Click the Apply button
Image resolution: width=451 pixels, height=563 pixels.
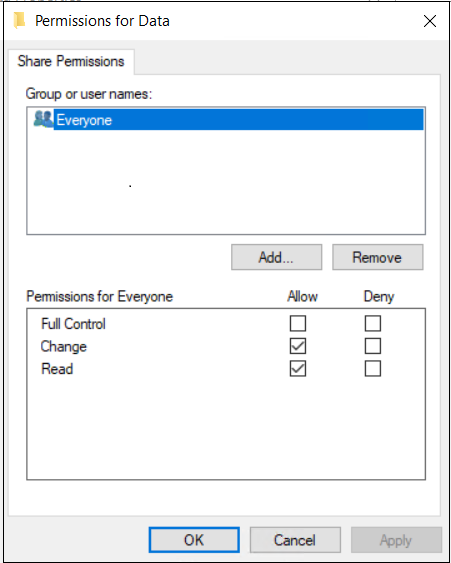click(396, 540)
